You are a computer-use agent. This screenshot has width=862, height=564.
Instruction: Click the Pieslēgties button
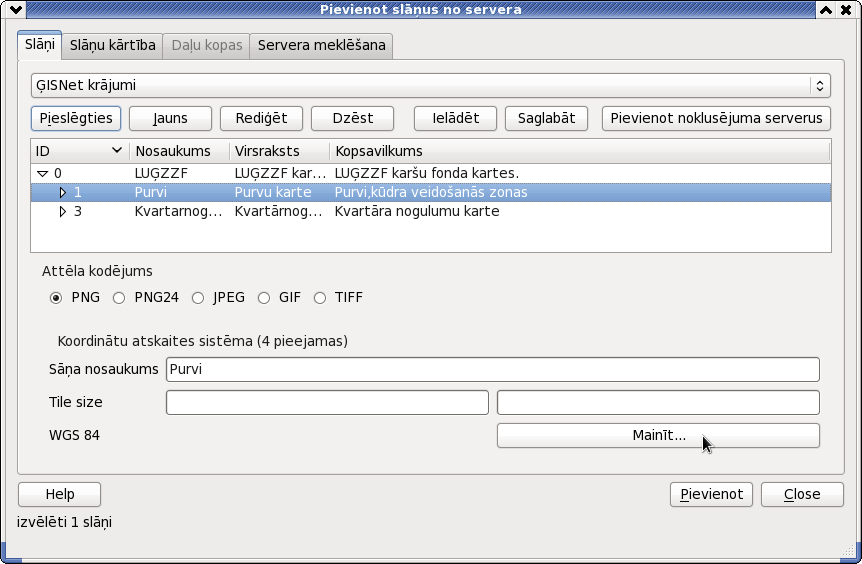[x=76, y=118]
